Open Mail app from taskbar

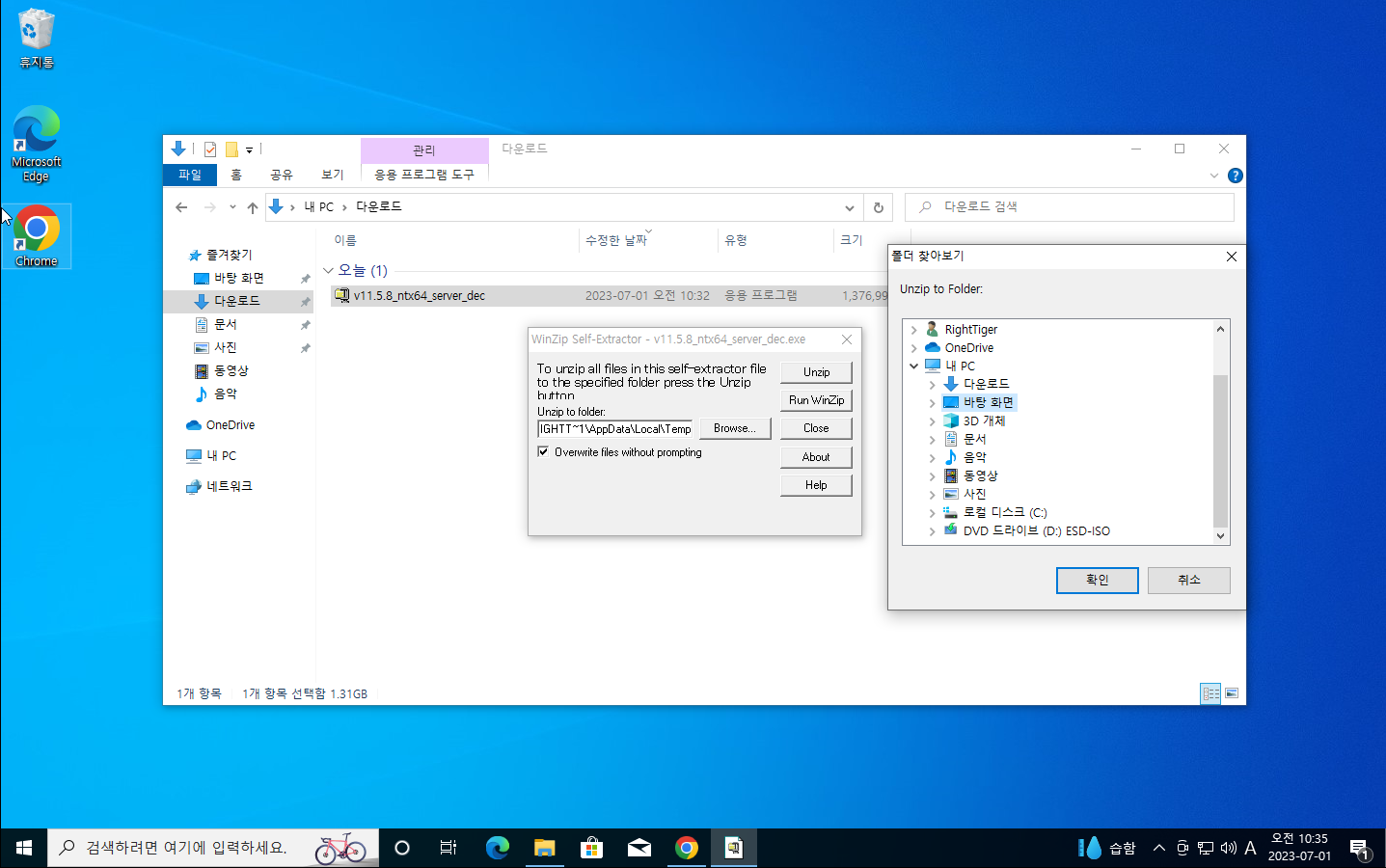[639, 848]
